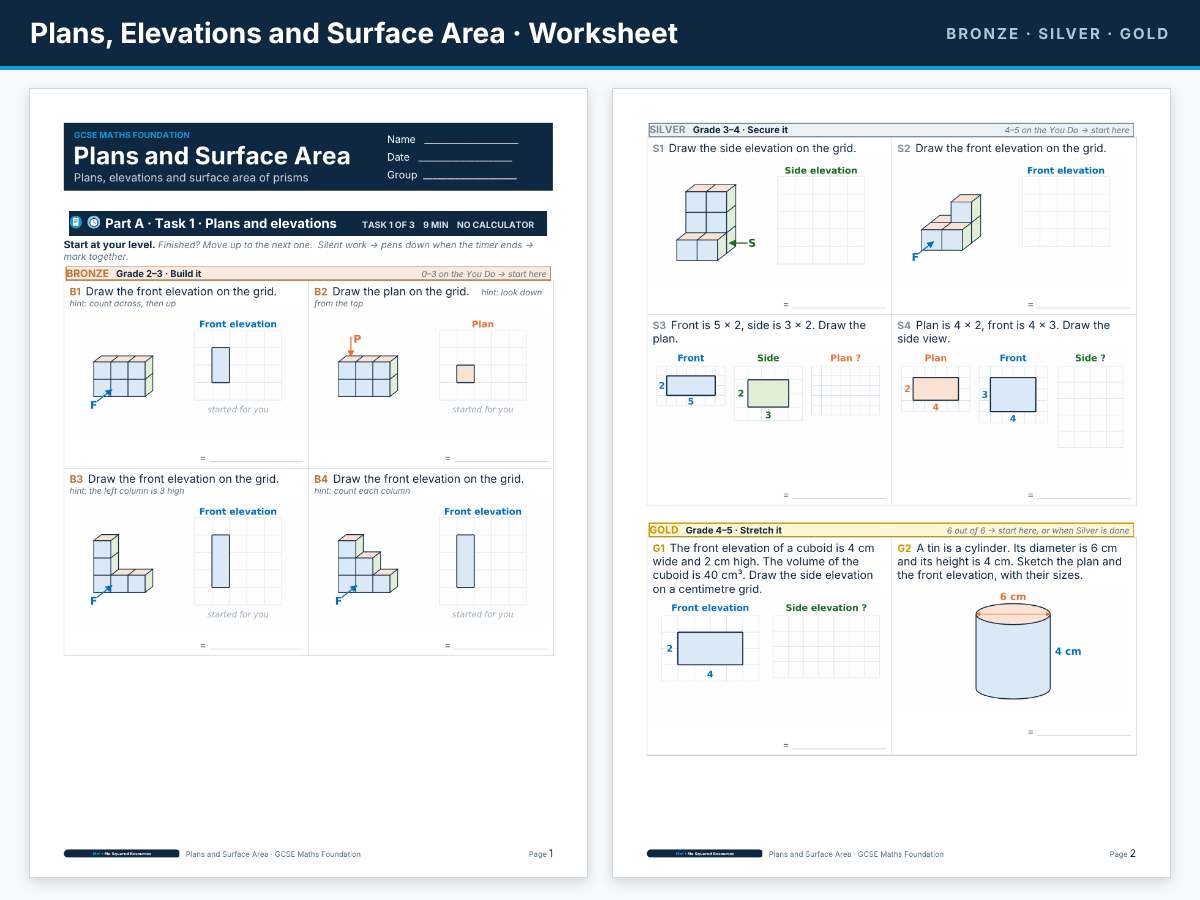Select the SILVER level band label

coord(668,130)
